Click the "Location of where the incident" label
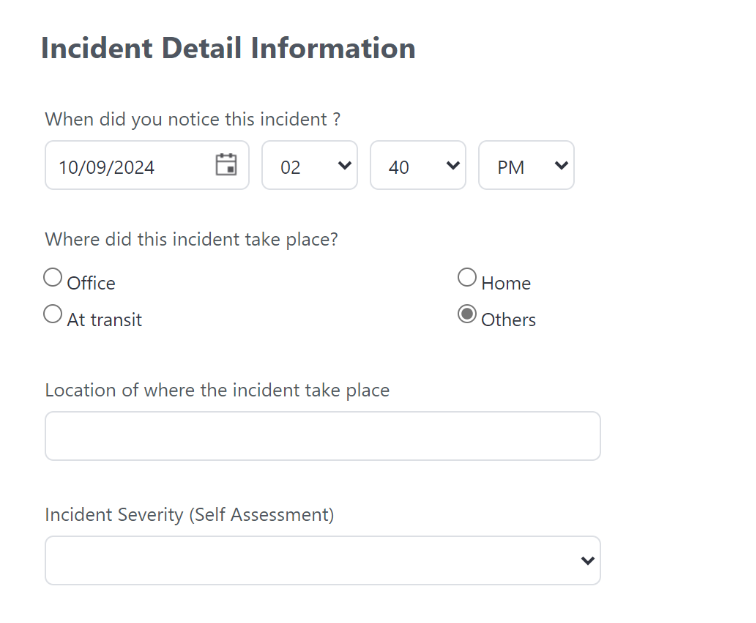 (x=217, y=390)
